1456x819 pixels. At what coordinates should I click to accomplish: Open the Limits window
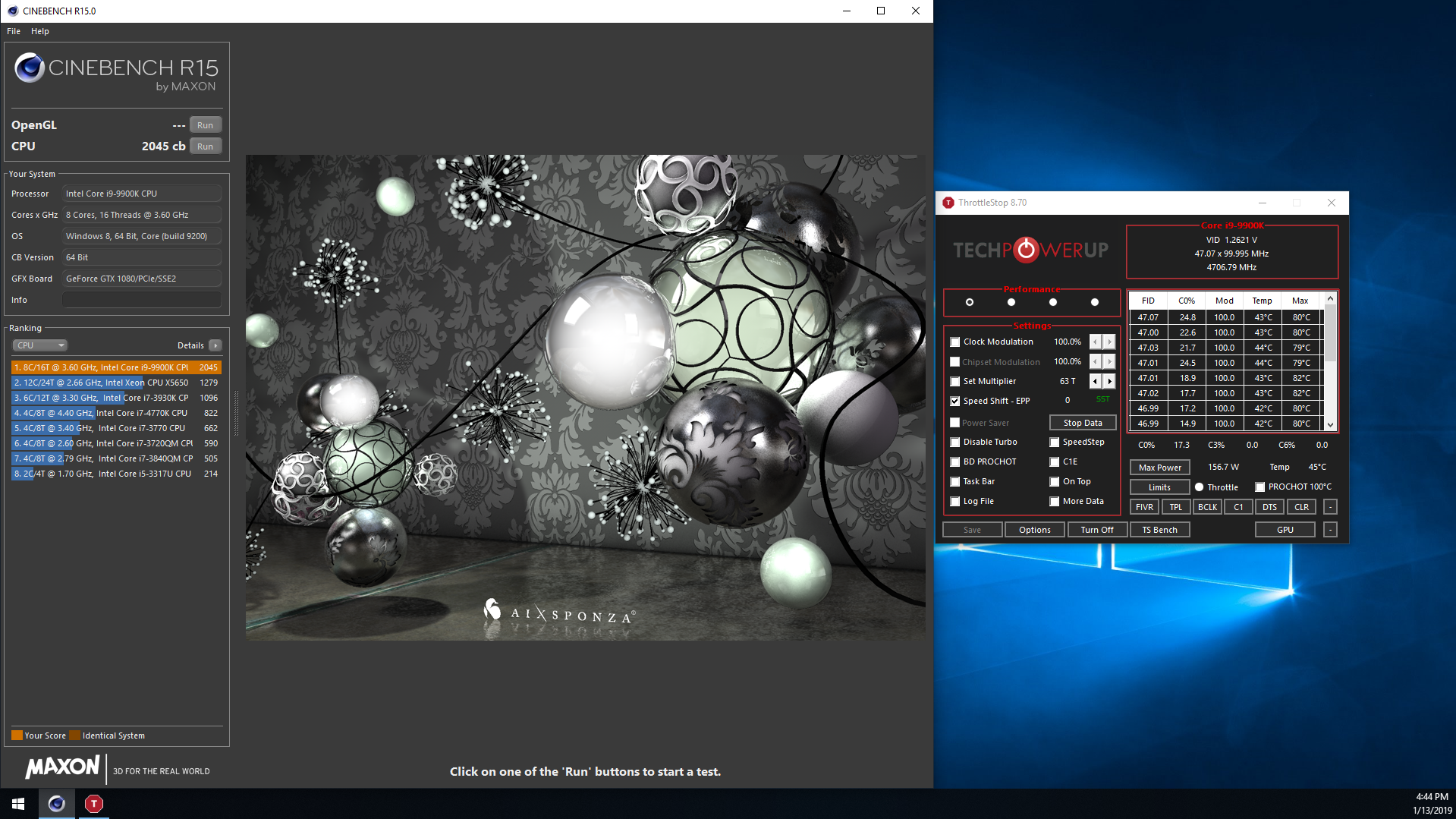(x=1159, y=487)
